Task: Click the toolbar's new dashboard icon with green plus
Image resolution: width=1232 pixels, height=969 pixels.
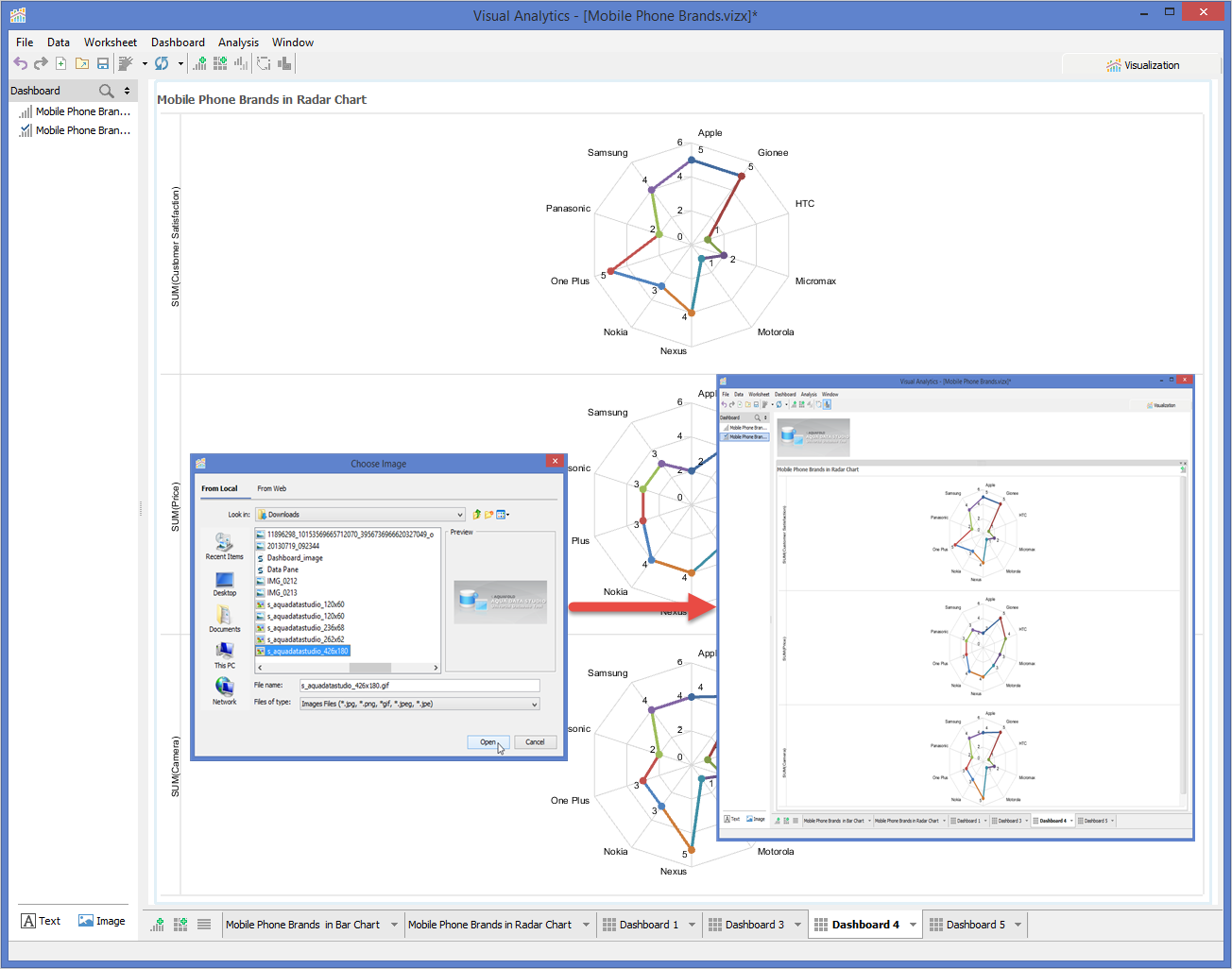Action: pos(220,63)
